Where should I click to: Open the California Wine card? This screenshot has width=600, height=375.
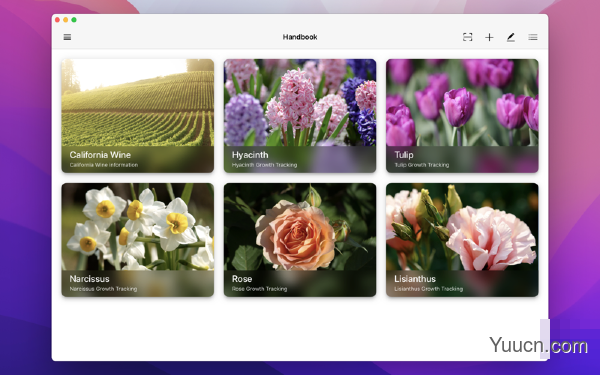[138, 116]
